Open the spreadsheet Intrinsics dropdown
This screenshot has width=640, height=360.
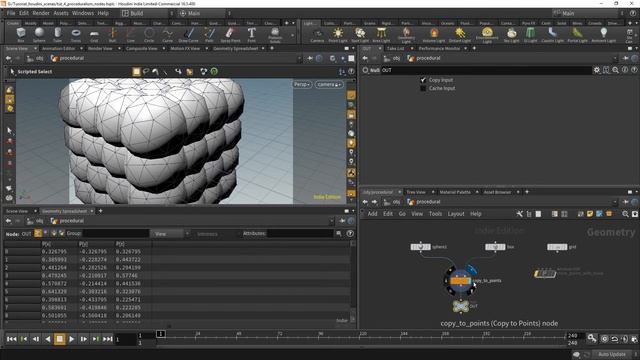(213, 234)
